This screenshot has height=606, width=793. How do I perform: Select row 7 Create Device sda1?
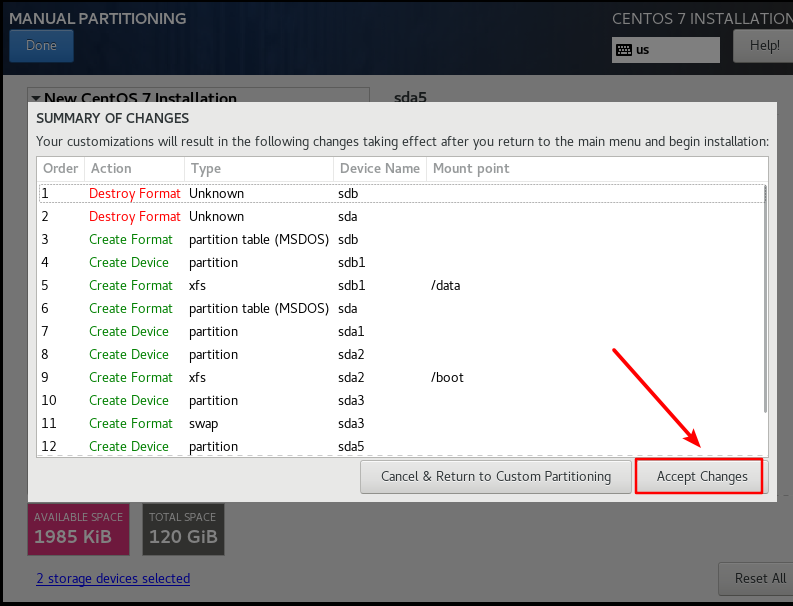coord(402,331)
